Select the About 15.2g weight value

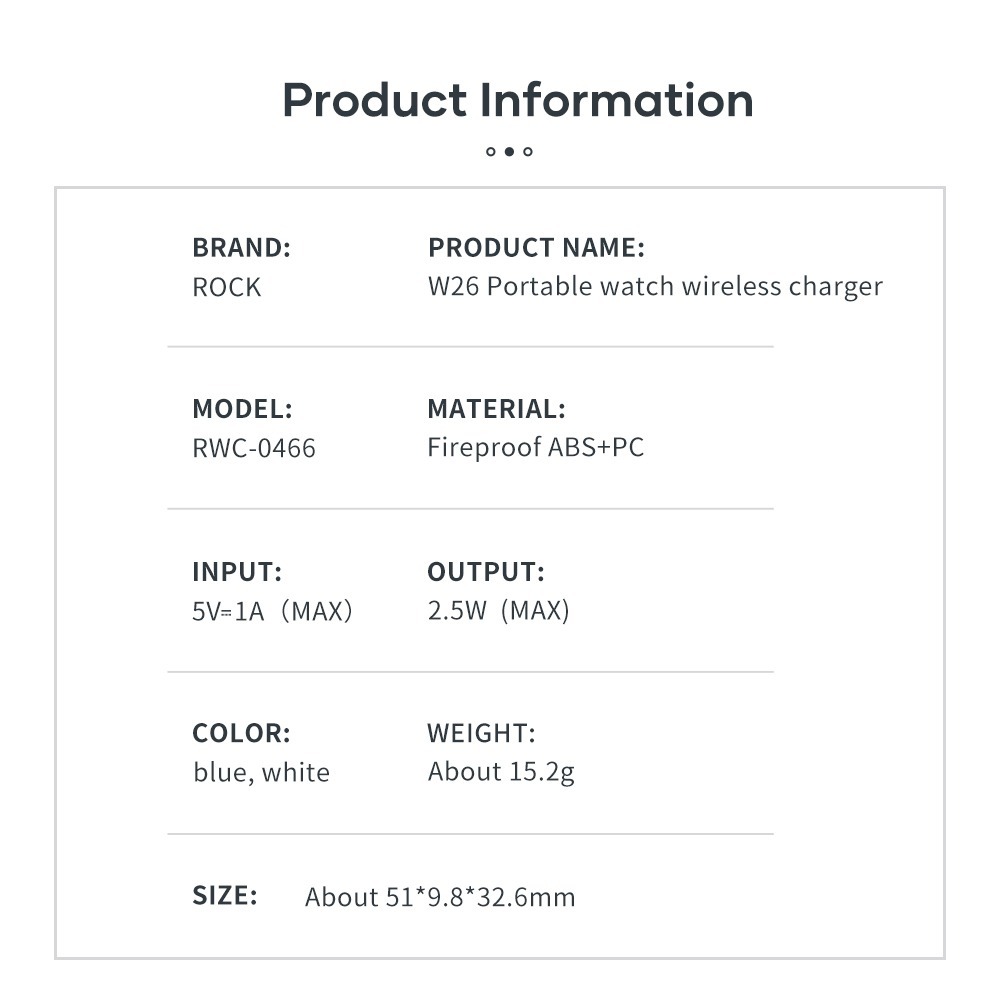501,772
